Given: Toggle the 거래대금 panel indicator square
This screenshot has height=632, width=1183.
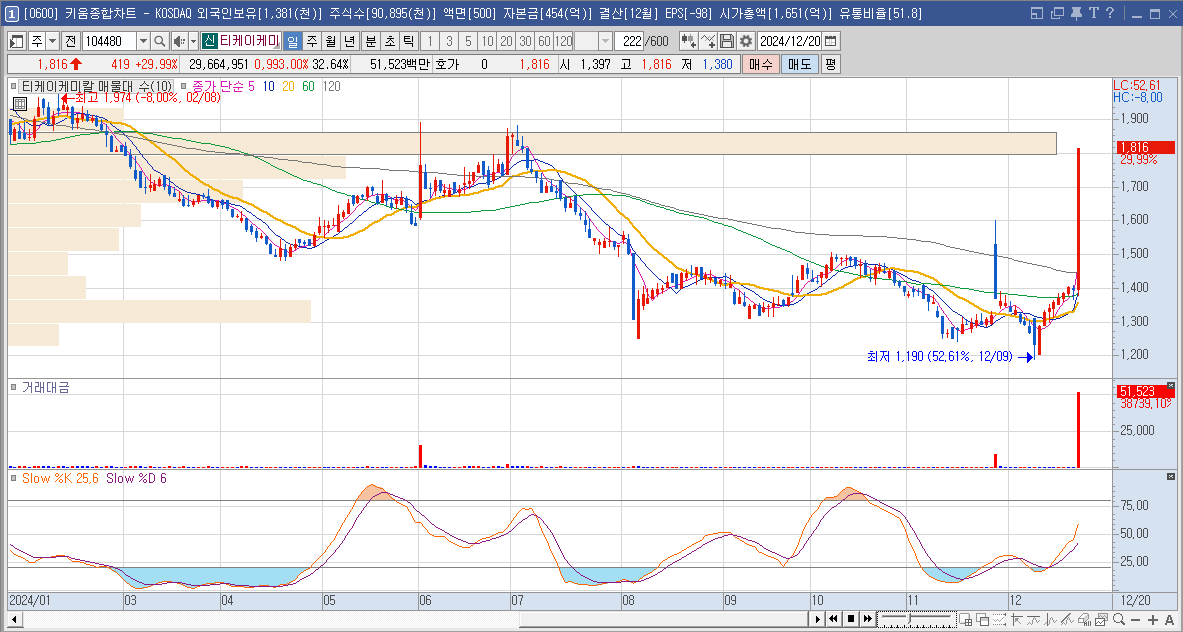Looking at the screenshot, I should [x=14, y=387].
